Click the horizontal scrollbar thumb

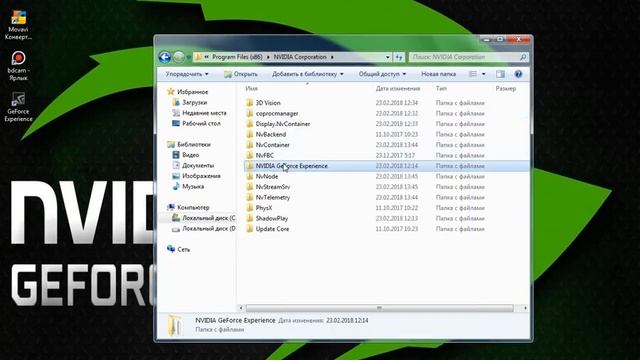(x=379, y=308)
